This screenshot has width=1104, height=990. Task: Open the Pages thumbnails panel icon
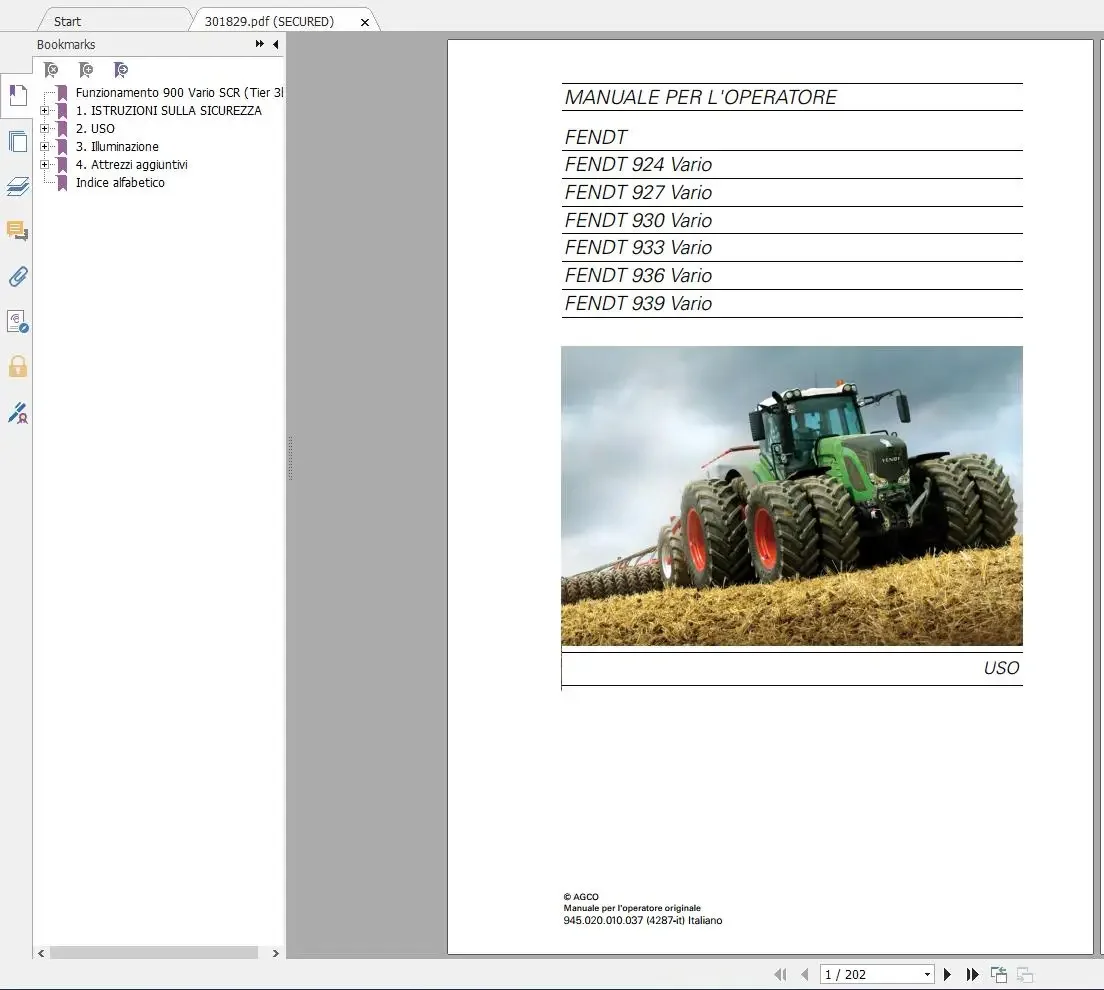tap(18, 142)
